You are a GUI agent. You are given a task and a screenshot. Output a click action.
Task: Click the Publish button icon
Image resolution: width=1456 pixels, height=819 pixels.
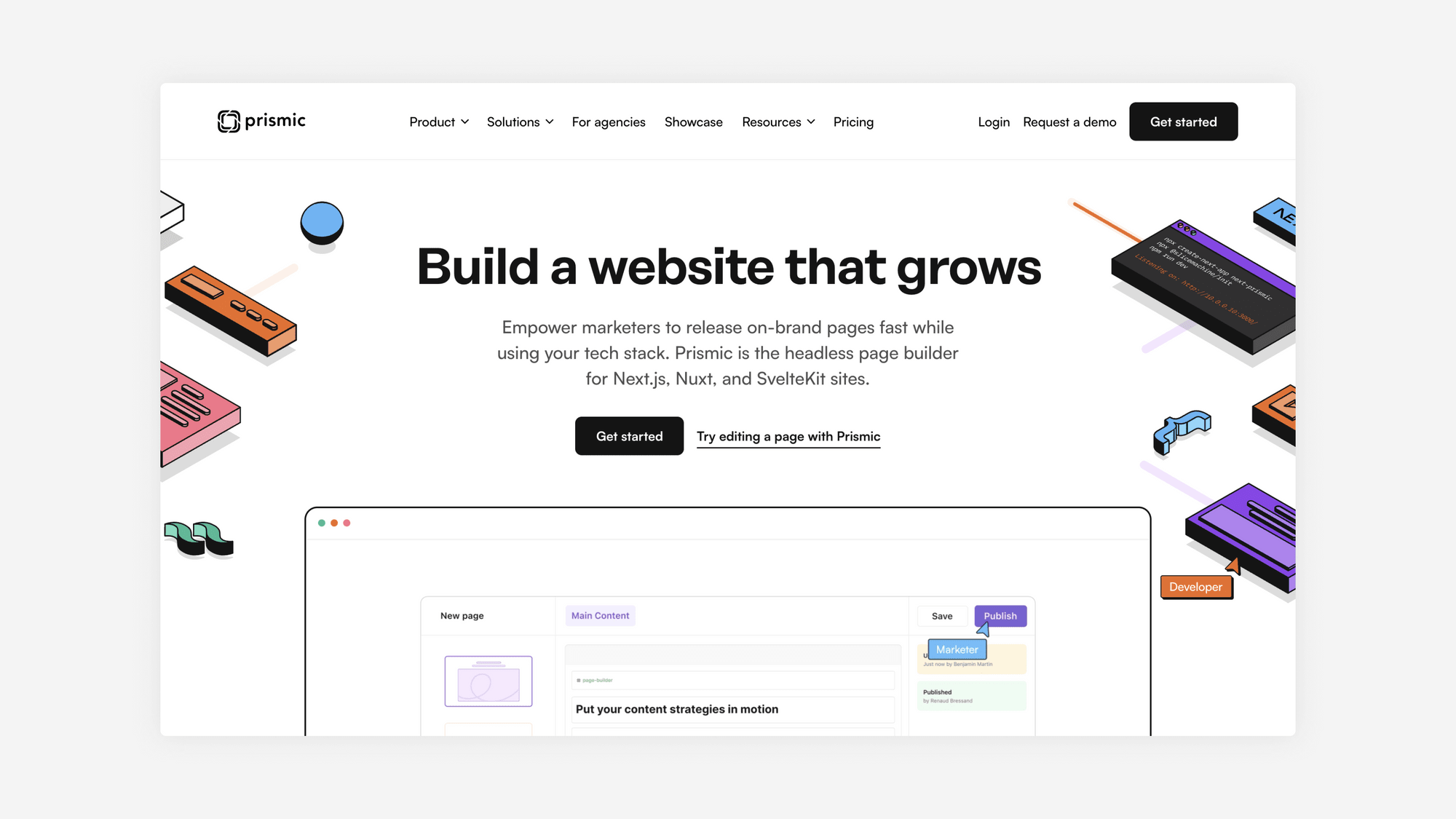[1000, 615]
